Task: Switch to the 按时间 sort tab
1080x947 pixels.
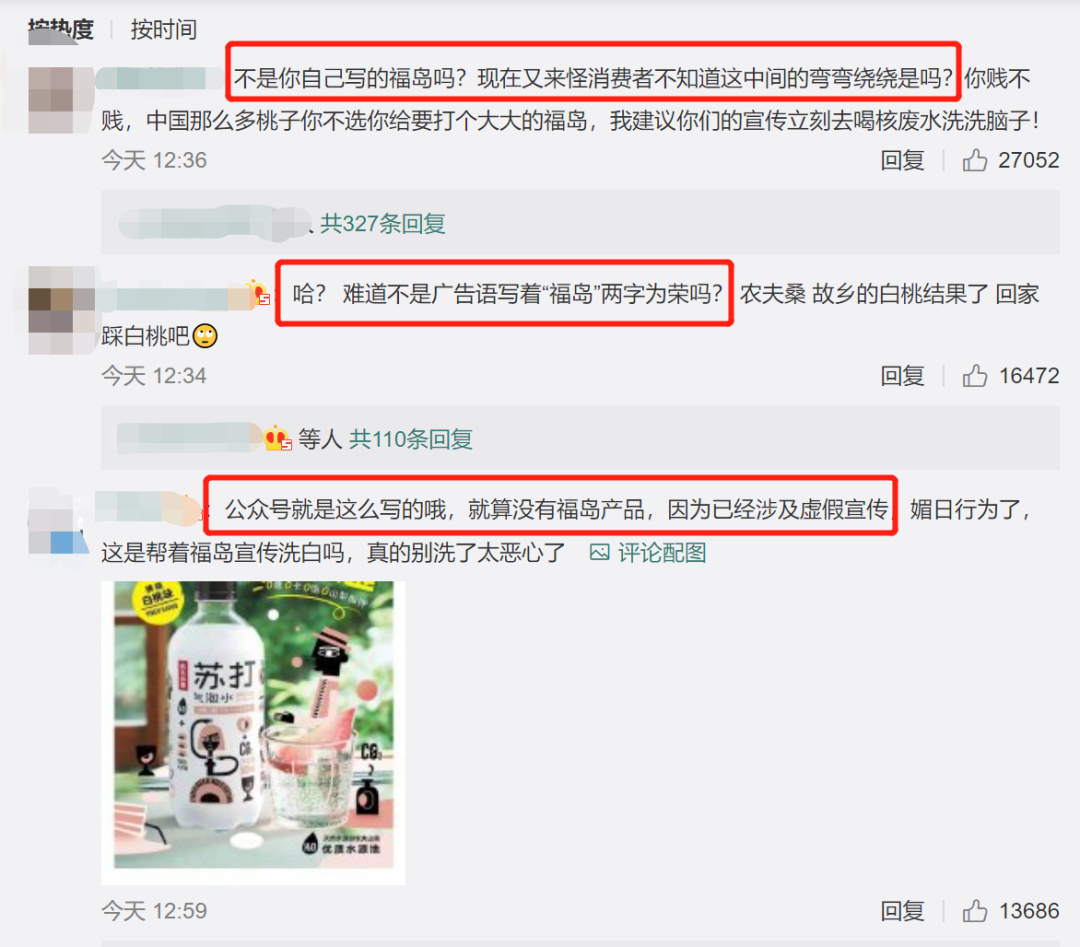Action: [x=164, y=30]
